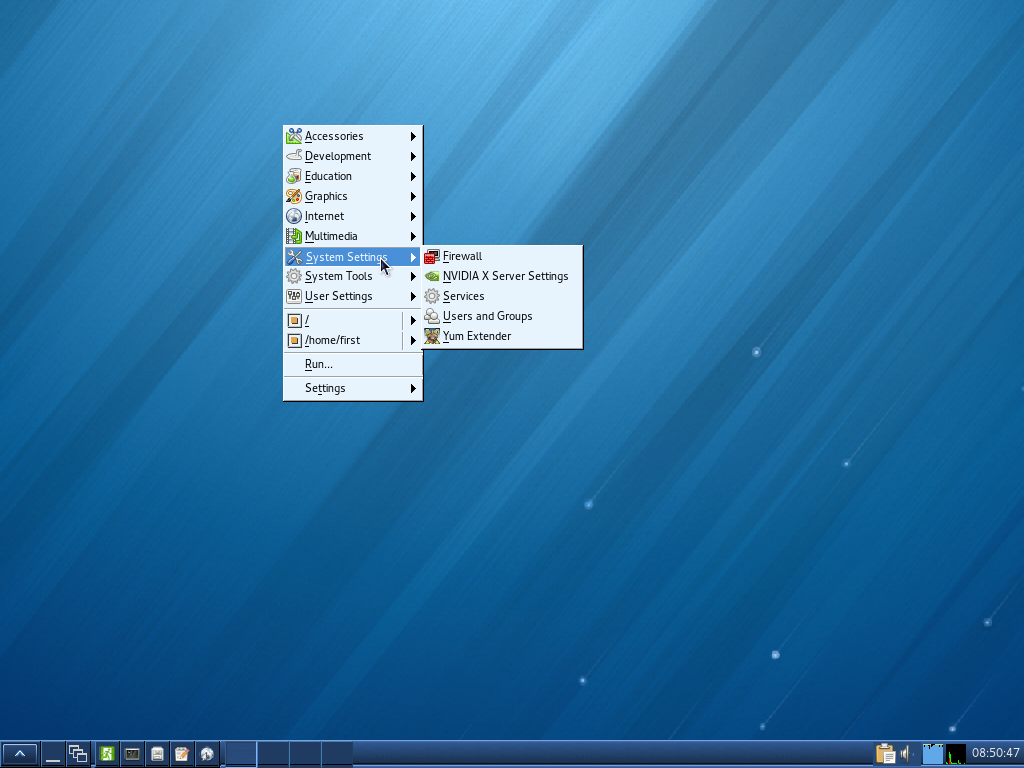
Task: Open Users and Groups
Action: (502, 316)
